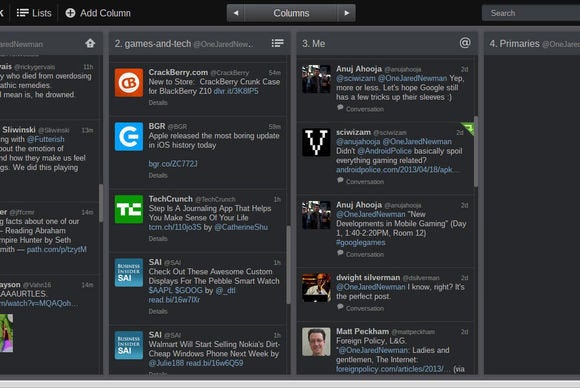The width and height of the screenshot is (580, 388).
Task: Open the read.bi/16w7lXr link
Action: coord(174,300)
